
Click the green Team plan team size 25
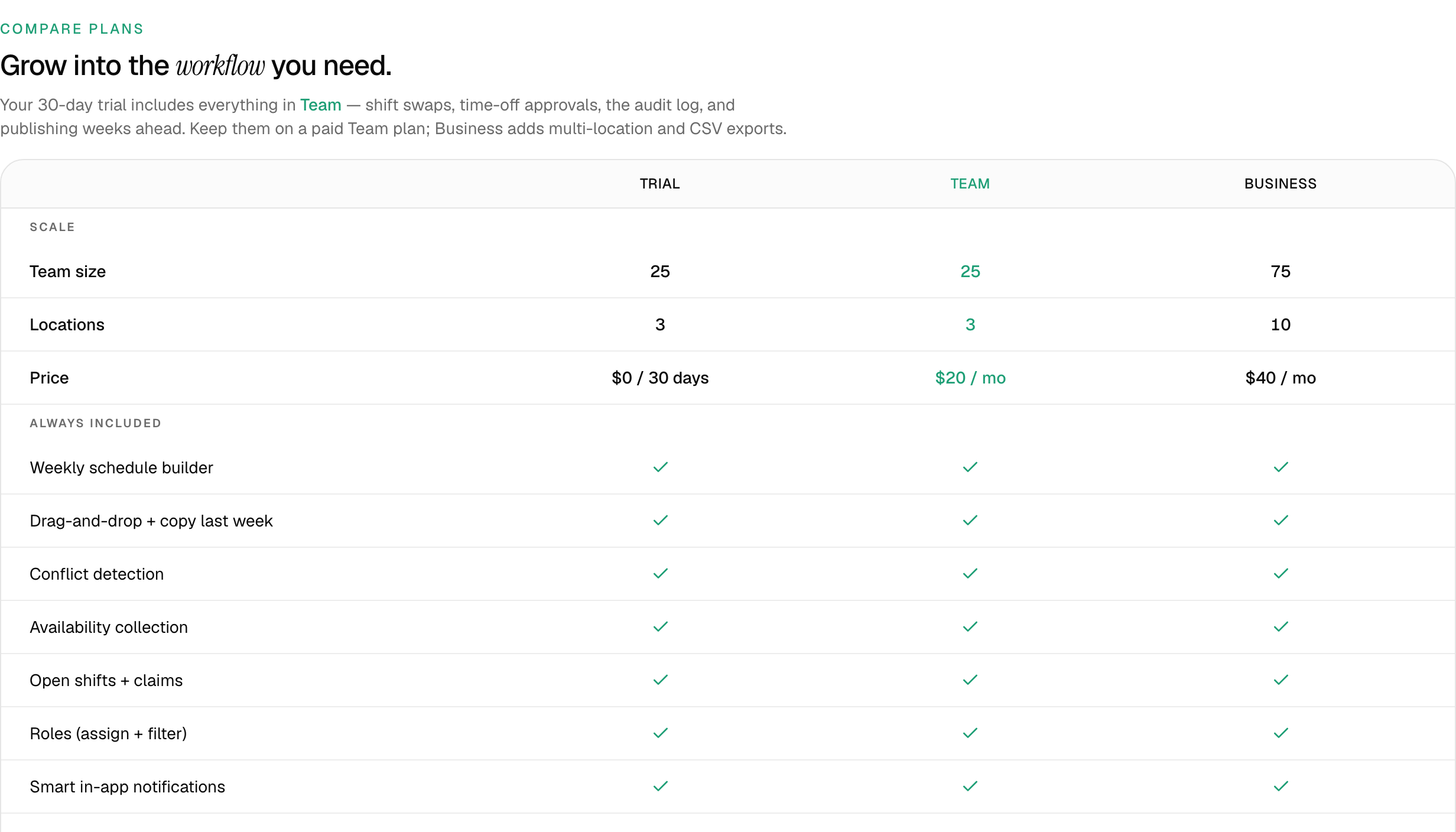970,272
